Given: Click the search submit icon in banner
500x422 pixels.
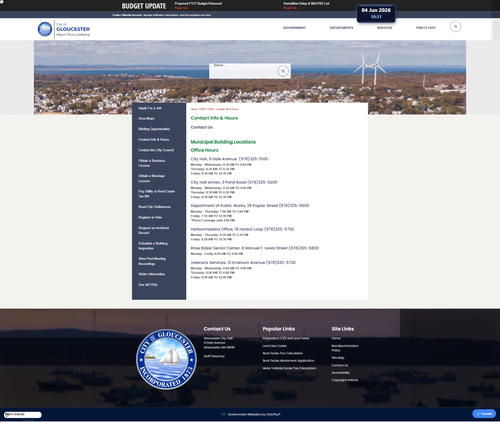Looking at the screenshot, I should tap(283, 71).
